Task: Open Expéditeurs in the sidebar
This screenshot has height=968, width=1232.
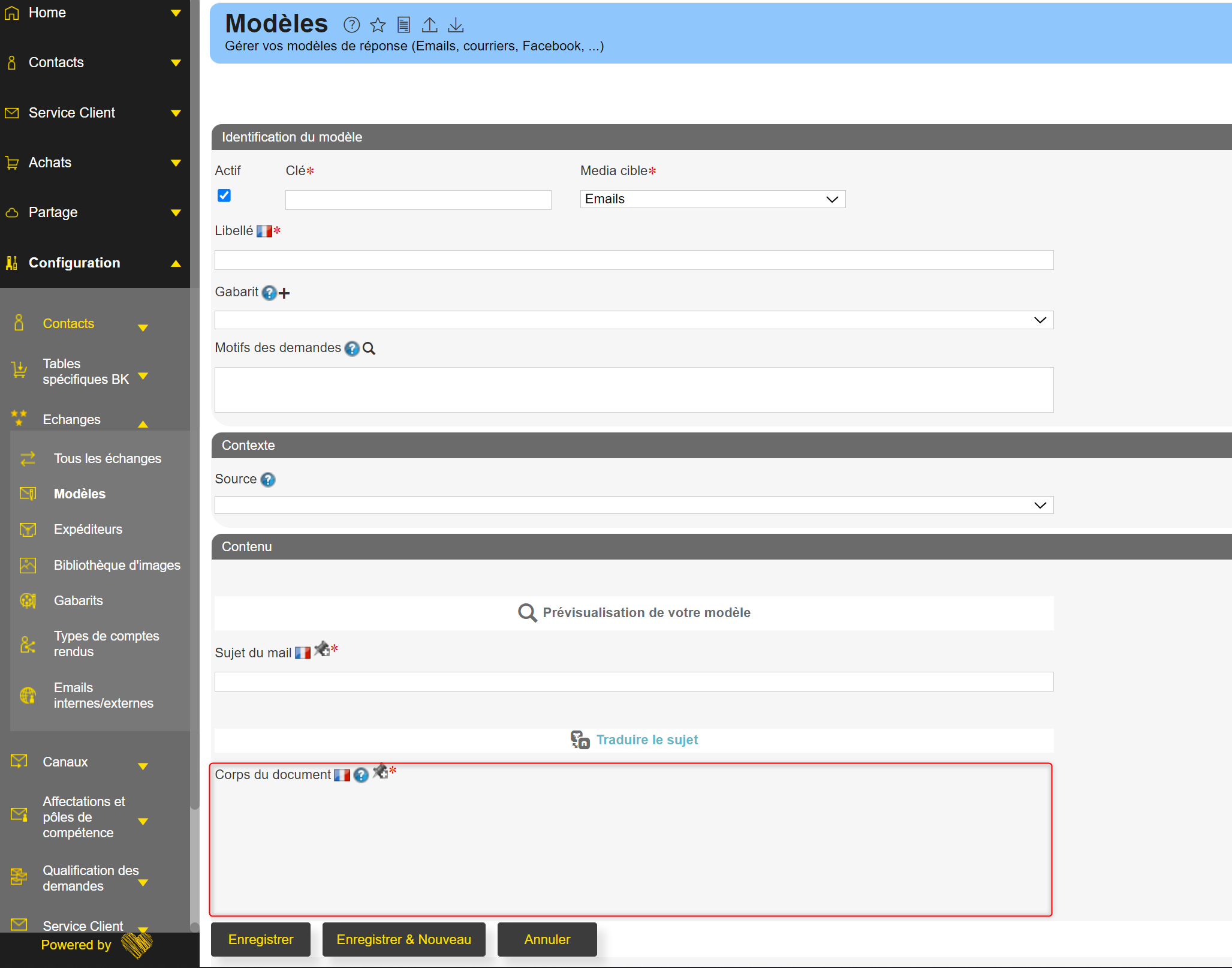Action: 88,529
